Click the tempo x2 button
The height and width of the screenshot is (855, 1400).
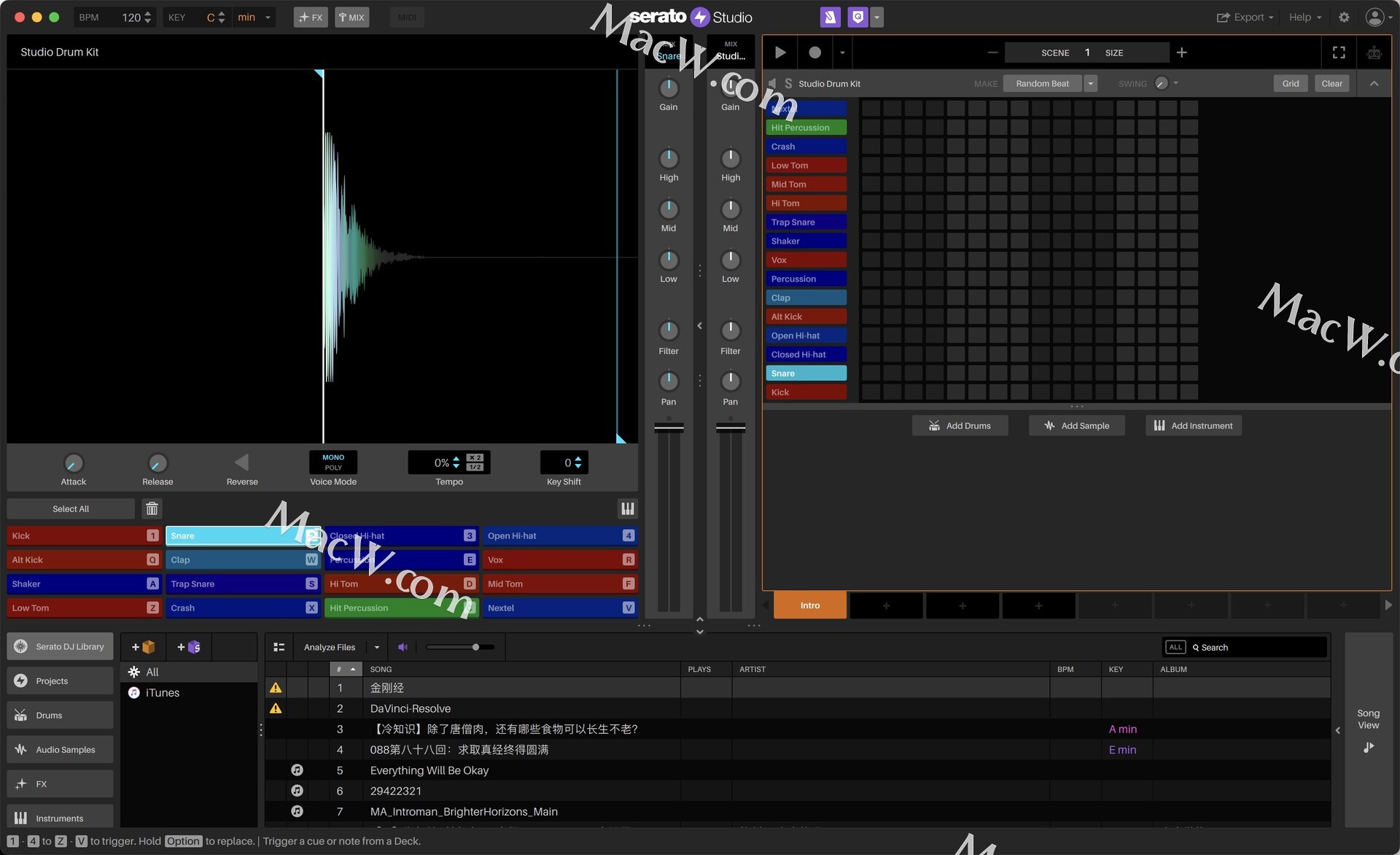click(x=475, y=457)
